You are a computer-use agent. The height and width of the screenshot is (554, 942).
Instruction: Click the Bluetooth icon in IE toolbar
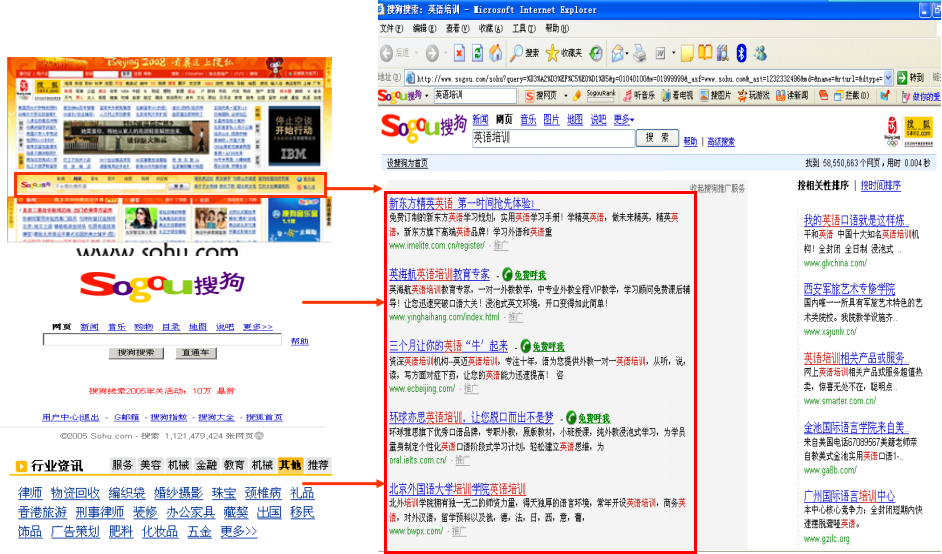click(741, 53)
